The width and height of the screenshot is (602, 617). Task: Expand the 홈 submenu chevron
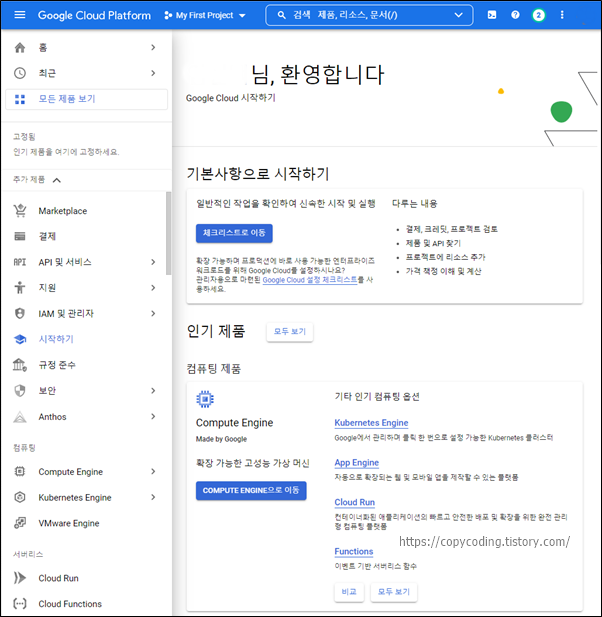pos(153,48)
